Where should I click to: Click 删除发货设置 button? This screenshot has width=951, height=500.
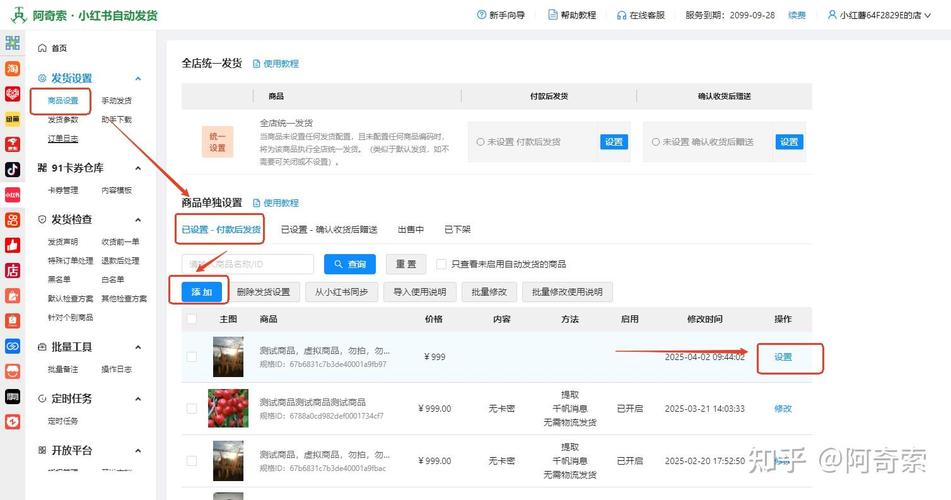tap(263, 292)
